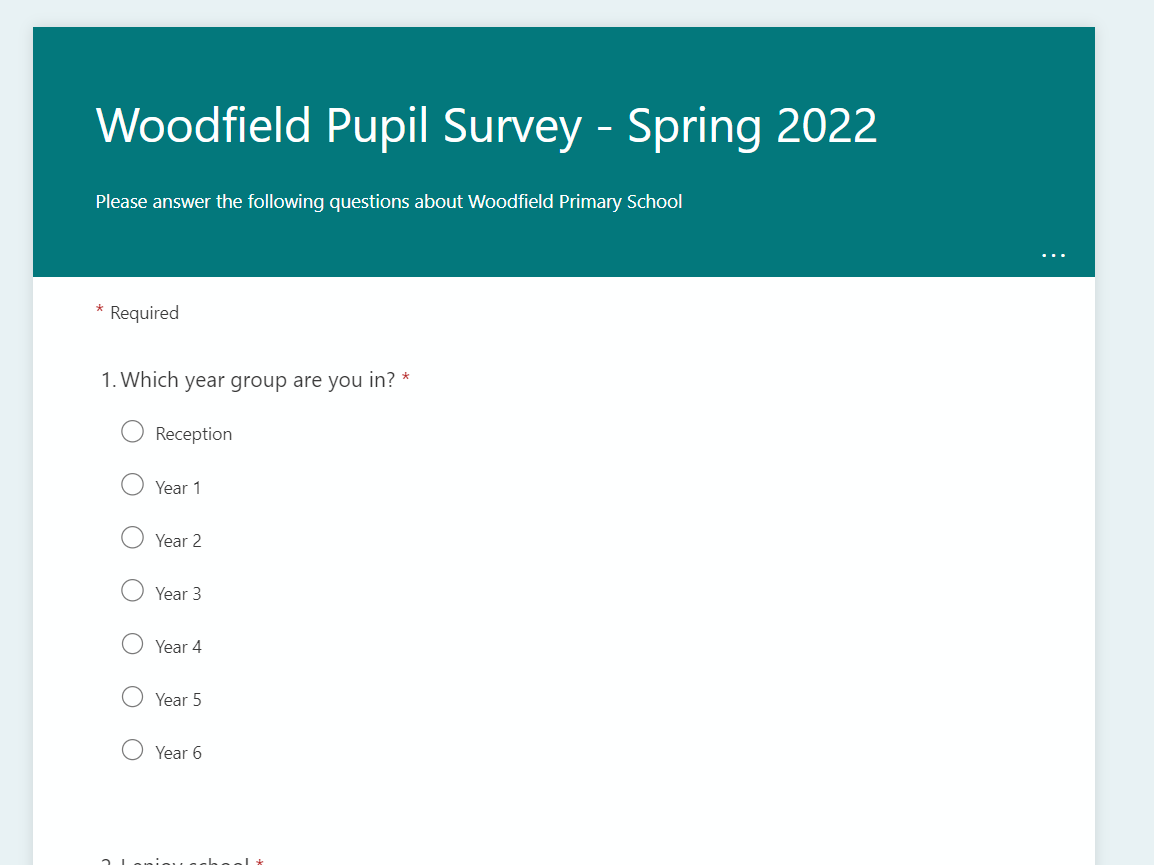This screenshot has height=865, width=1154.
Task: Click the 'Reception' option label text
Action: (x=194, y=434)
